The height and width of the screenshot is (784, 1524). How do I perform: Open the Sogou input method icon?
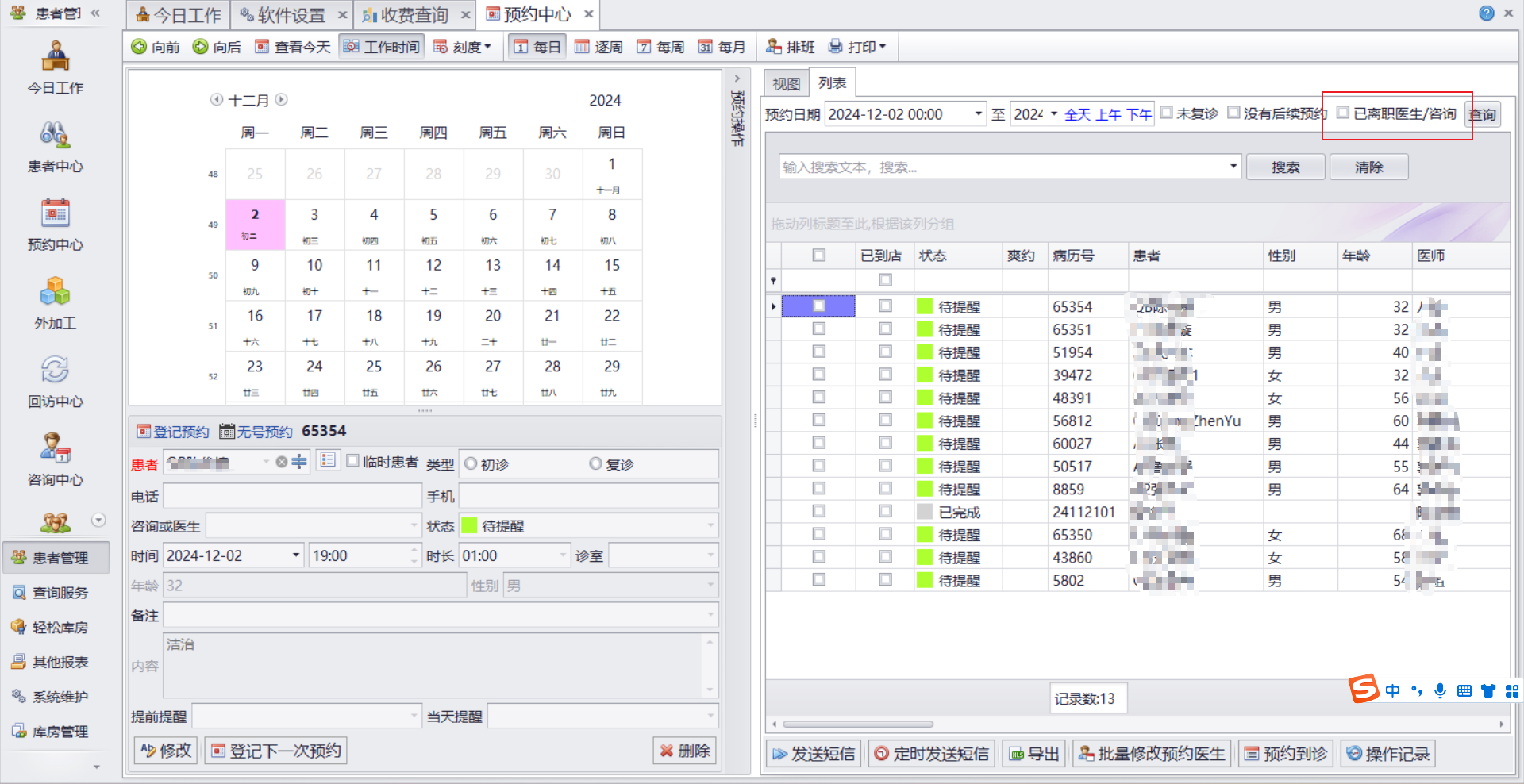pyautogui.click(x=1364, y=689)
